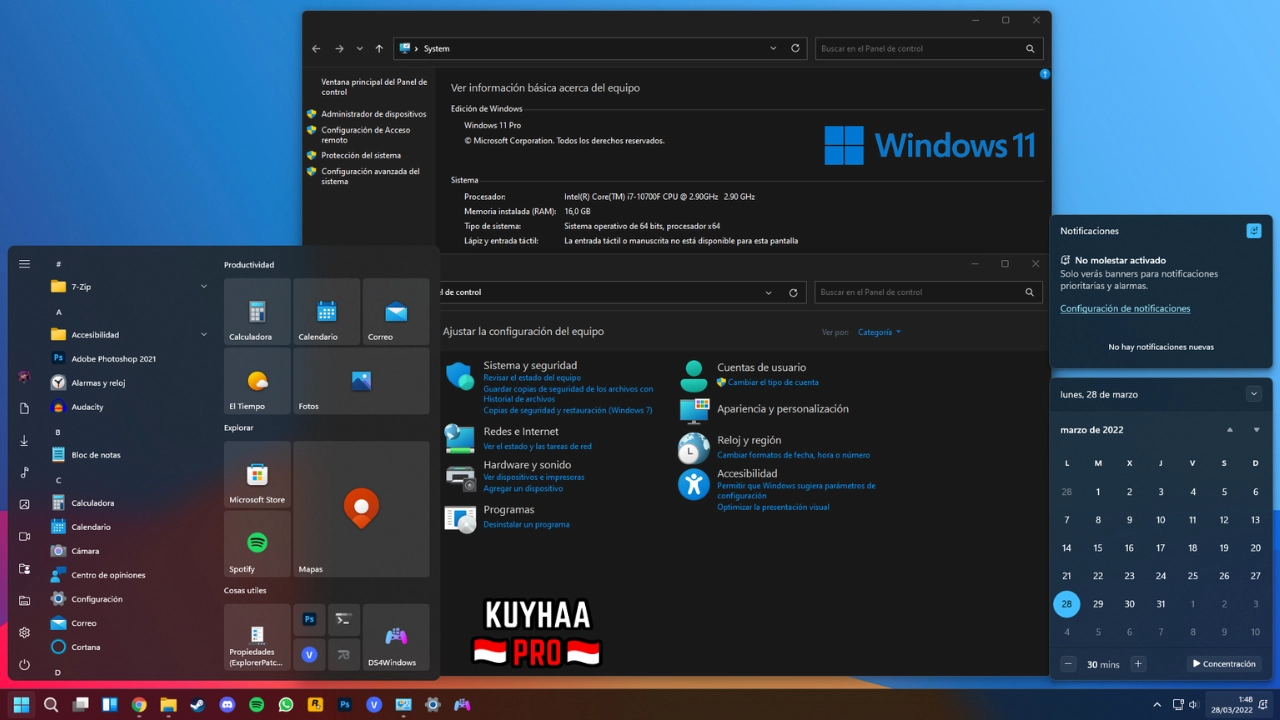The height and width of the screenshot is (720, 1280).
Task: Click Cambiar el tipo de cuenta link
Action: [x=773, y=383]
